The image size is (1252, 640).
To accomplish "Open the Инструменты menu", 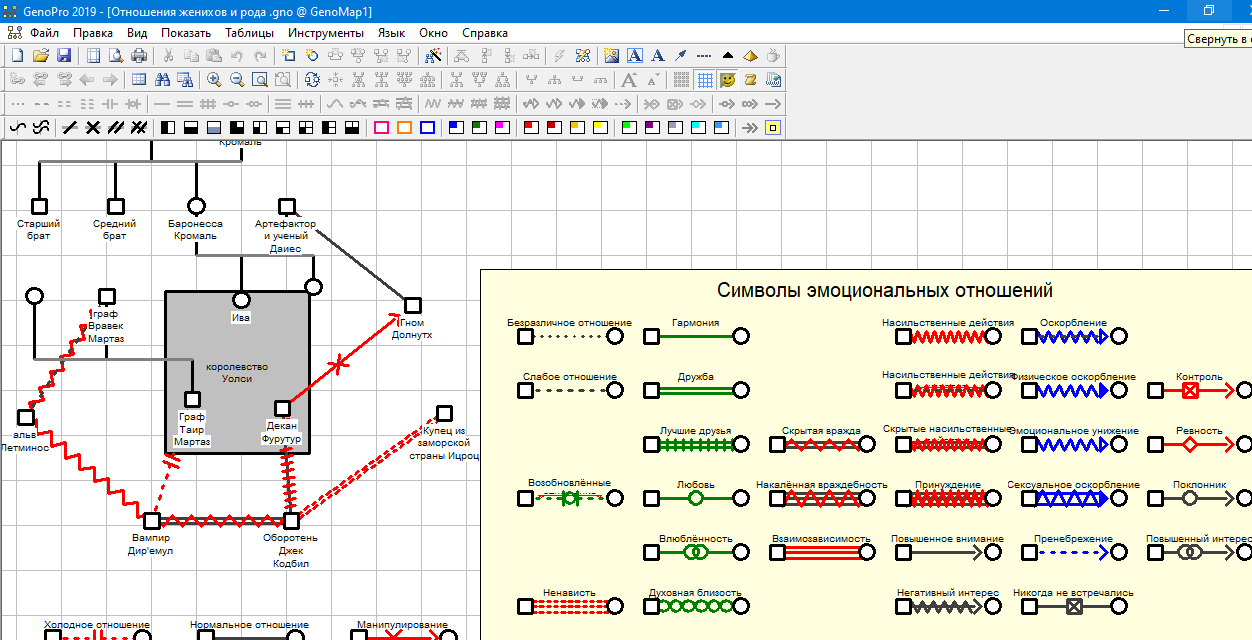I will point(325,33).
